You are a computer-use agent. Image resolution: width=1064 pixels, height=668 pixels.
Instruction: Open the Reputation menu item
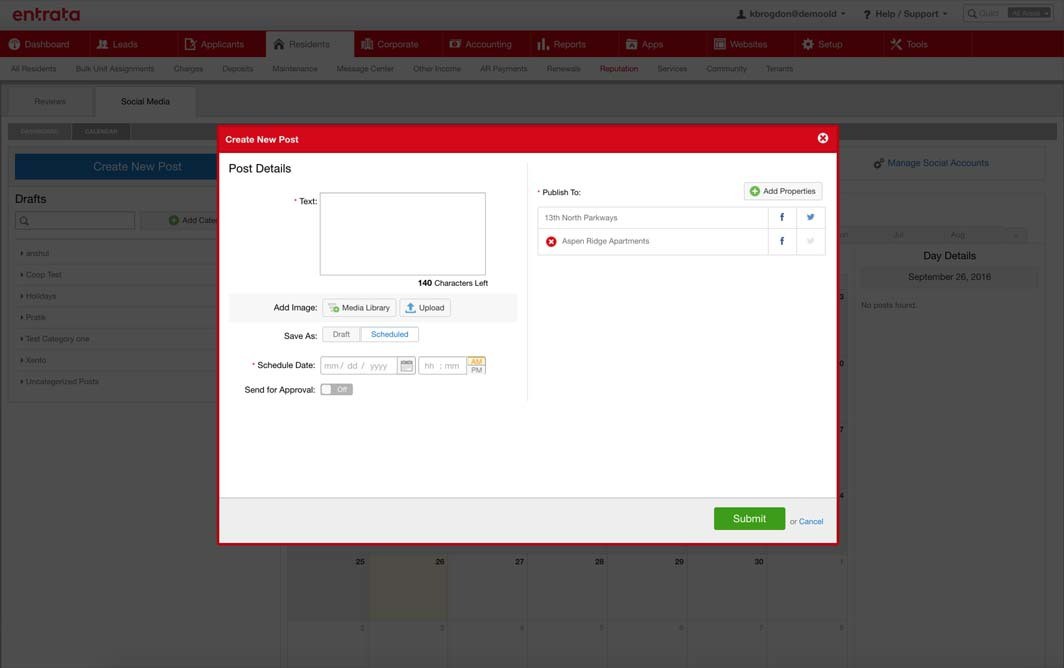click(x=619, y=66)
